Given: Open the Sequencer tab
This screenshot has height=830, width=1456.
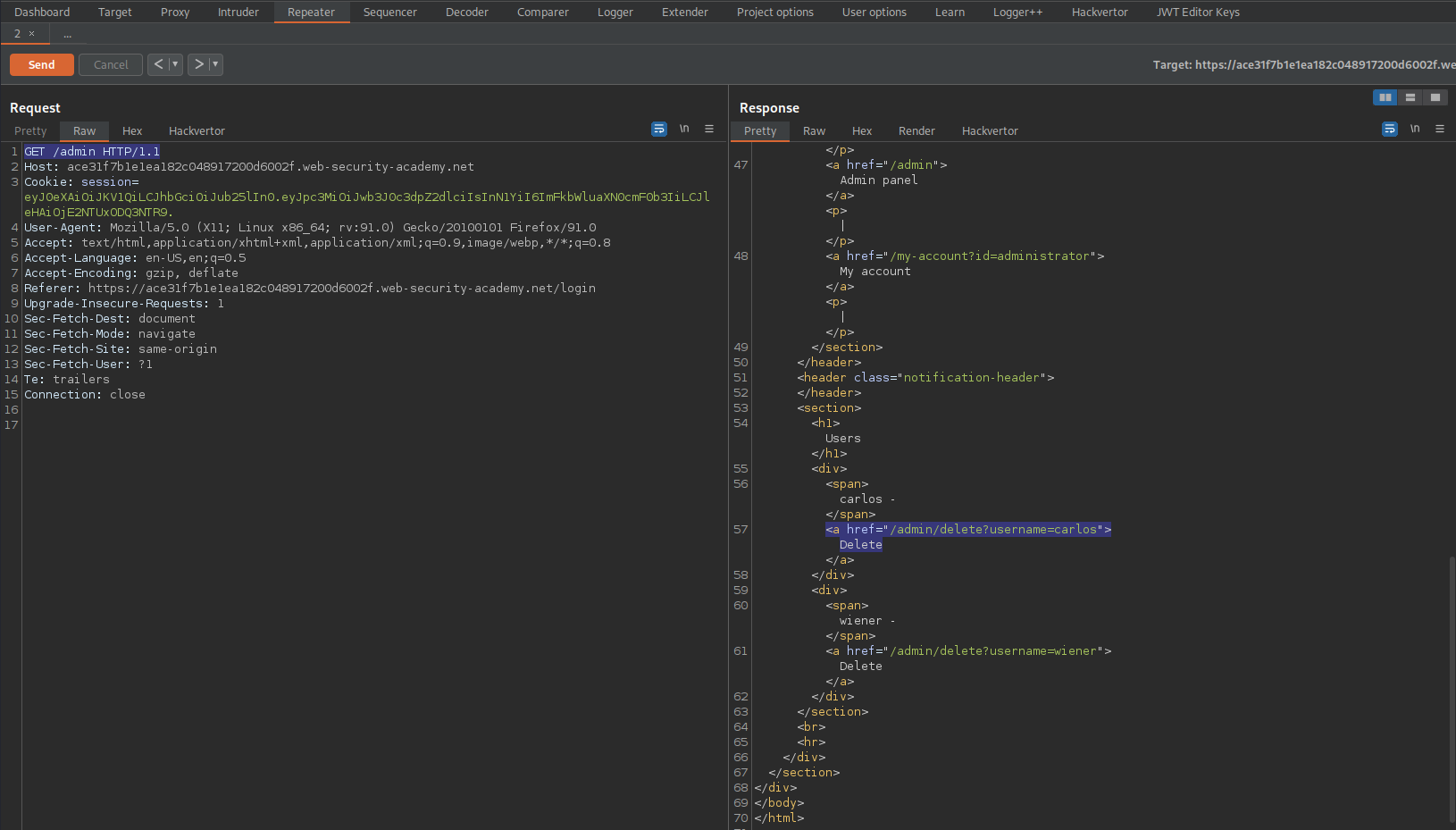Looking at the screenshot, I should click(x=390, y=12).
